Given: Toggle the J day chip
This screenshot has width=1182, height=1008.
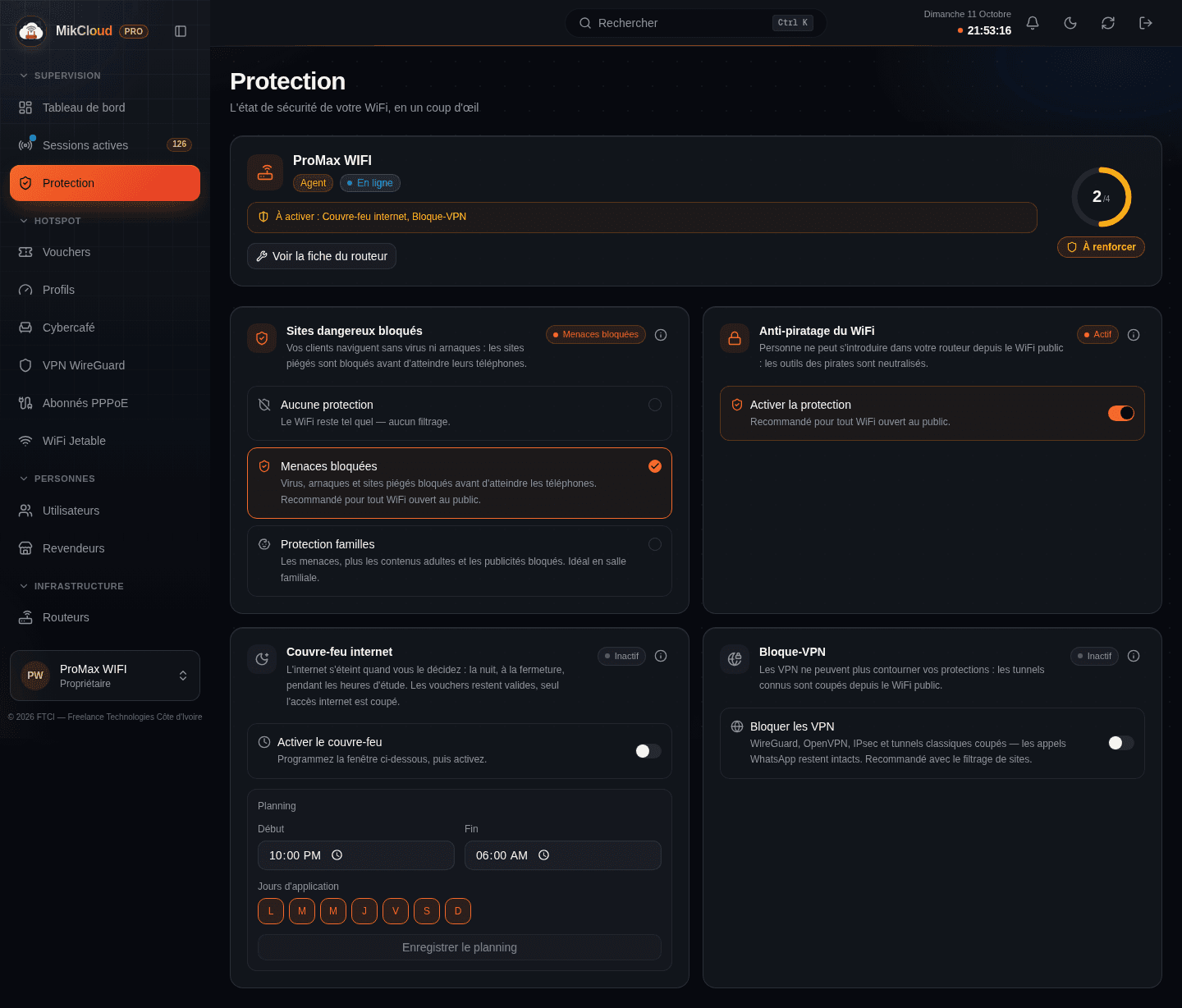Looking at the screenshot, I should (x=364, y=911).
